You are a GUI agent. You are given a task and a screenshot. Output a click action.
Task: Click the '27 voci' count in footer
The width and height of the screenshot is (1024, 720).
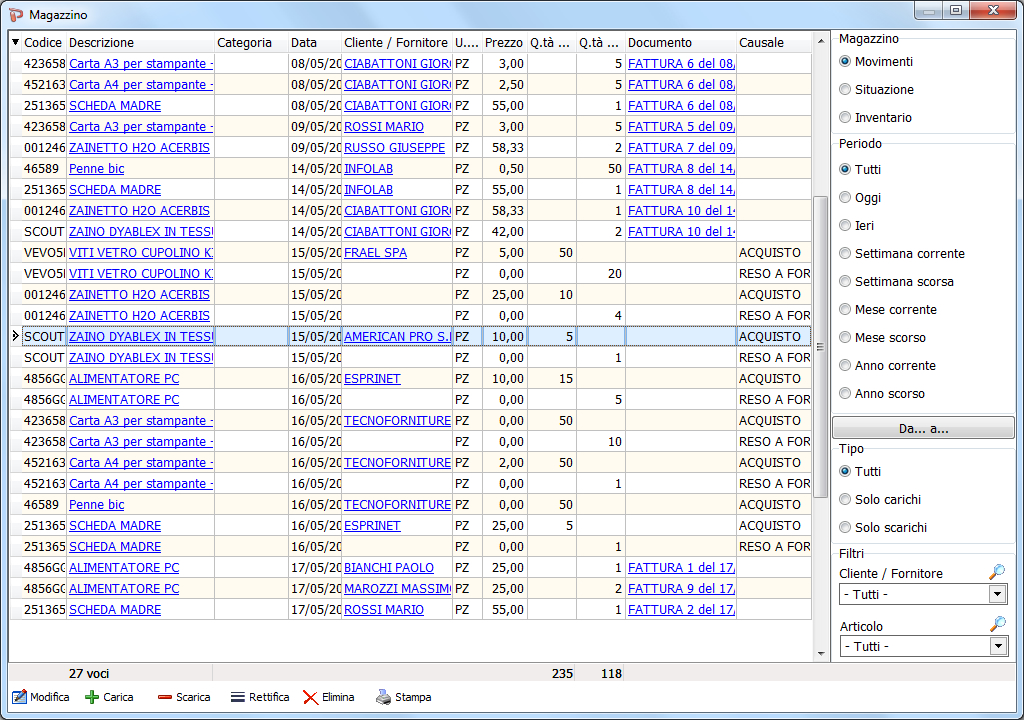[x=89, y=674]
